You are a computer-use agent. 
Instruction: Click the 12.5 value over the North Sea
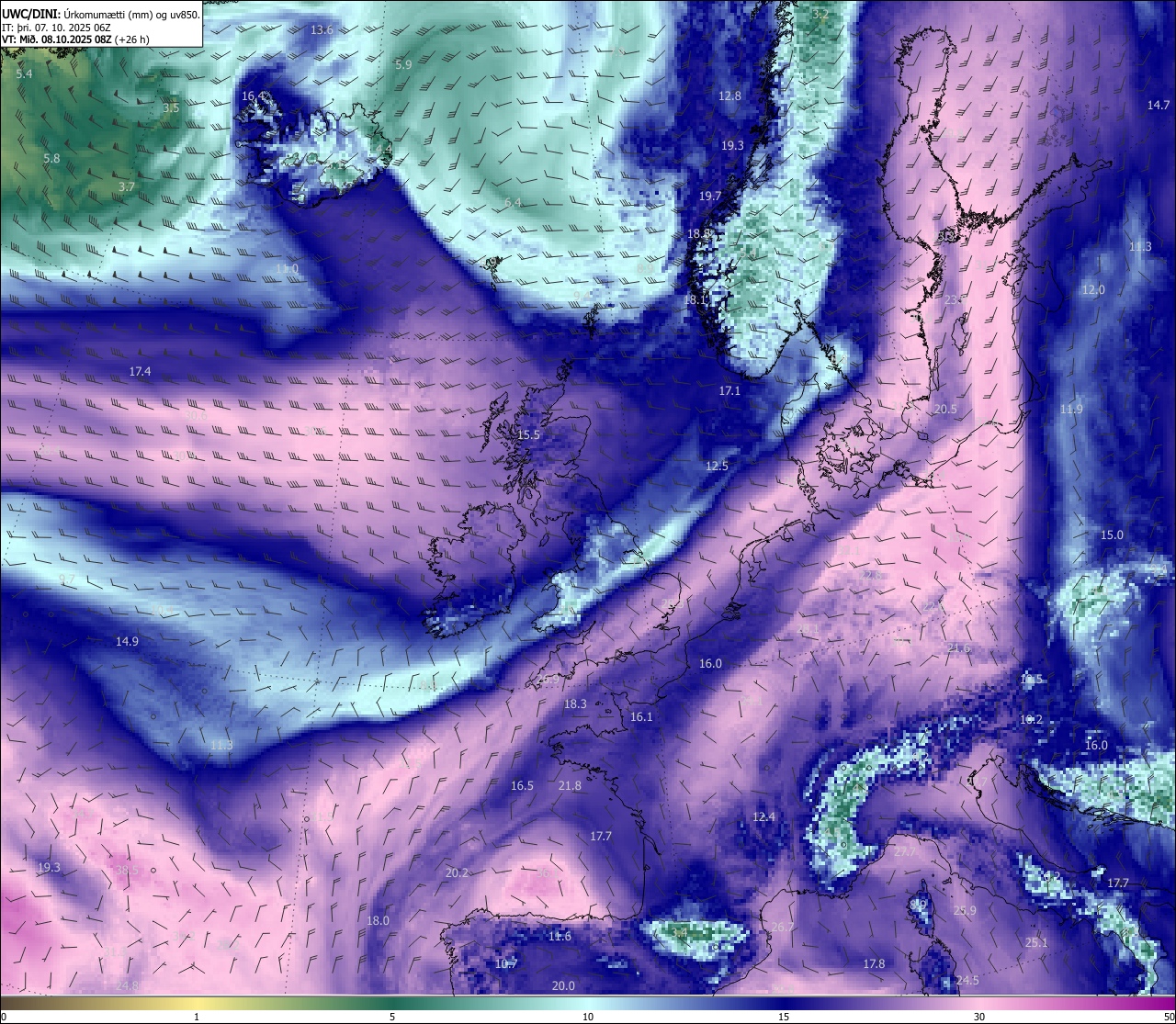717,467
